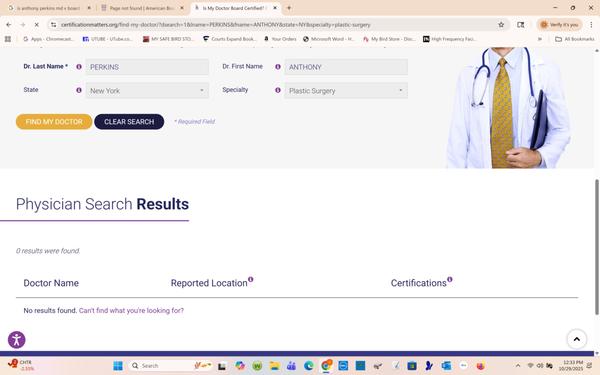Click into the Dr. First Name field
The image size is (600, 375).
pyautogui.click(x=346, y=67)
